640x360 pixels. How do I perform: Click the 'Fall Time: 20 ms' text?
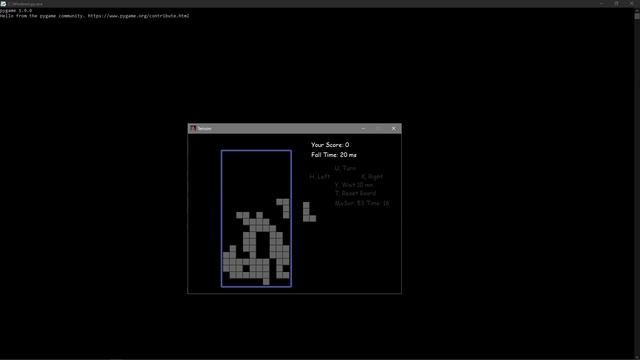click(x=333, y=155)
